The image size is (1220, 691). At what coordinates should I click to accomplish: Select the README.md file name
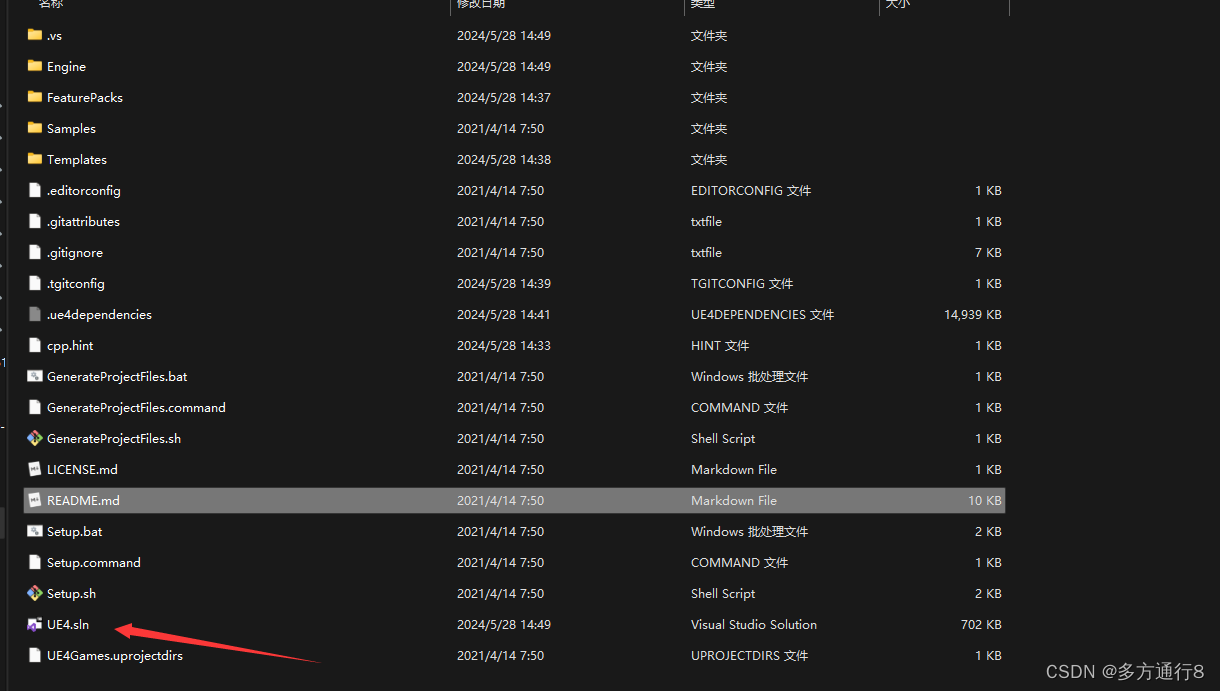click(83, 501)
